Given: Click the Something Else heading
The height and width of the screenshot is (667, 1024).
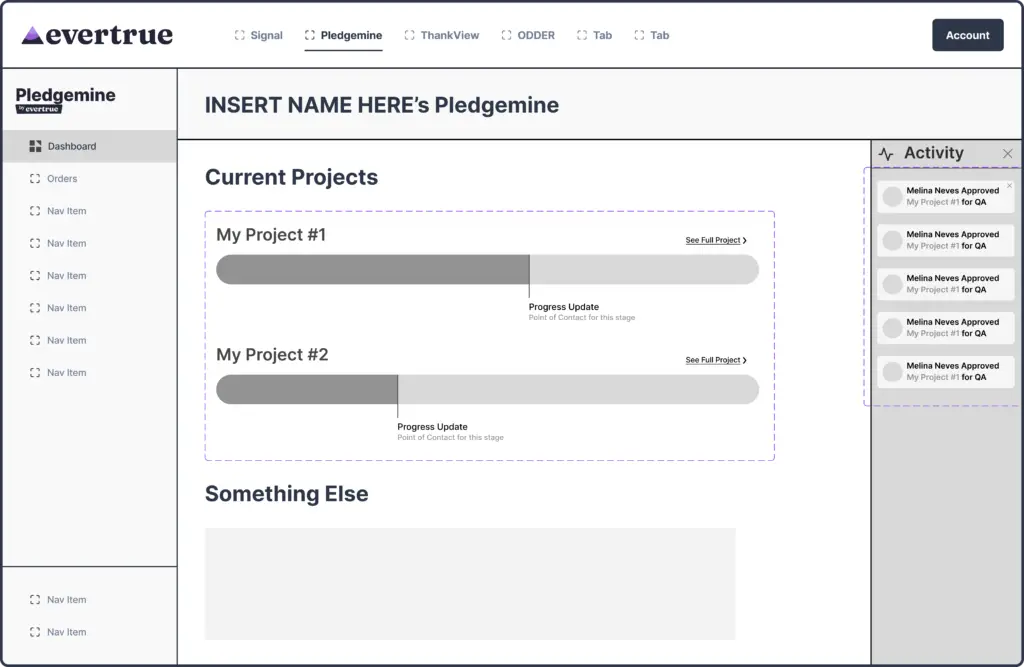Looking at the screenshot, I should pyautogui.click(x=287, y=493).
